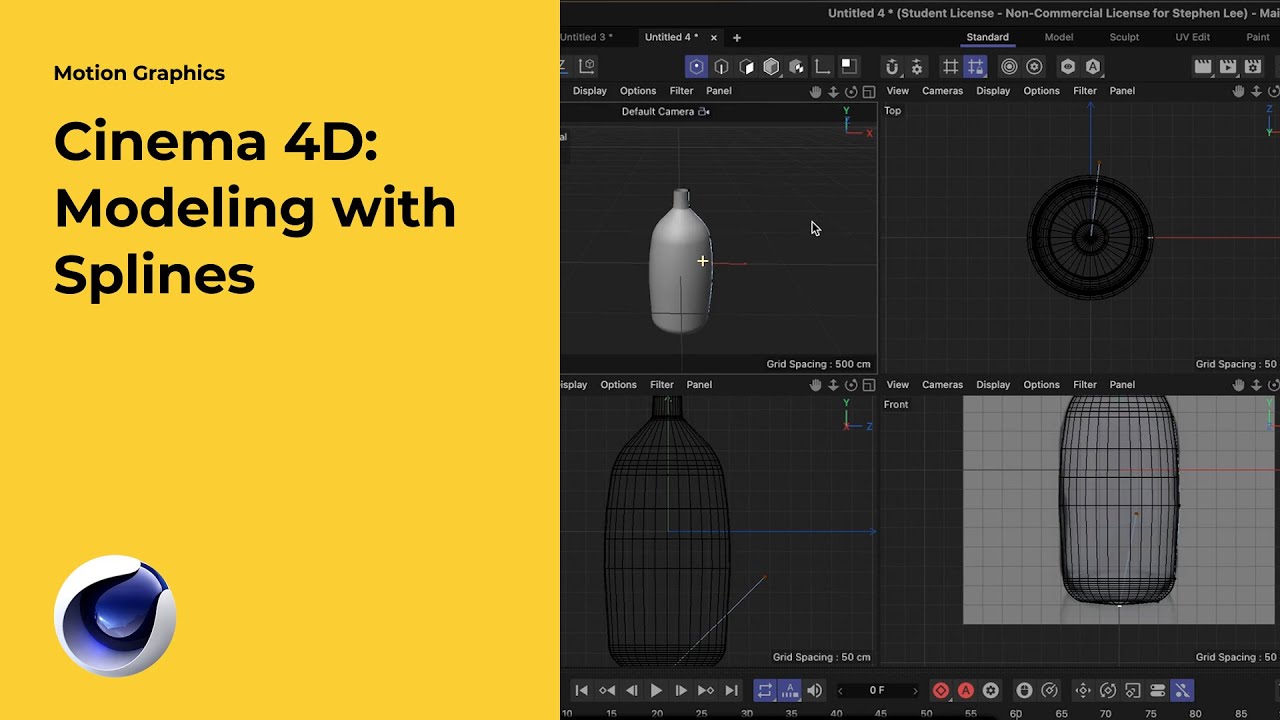1280x720 pixels.
Task: Switch to Model layout tab
Action: [1059, 37]
